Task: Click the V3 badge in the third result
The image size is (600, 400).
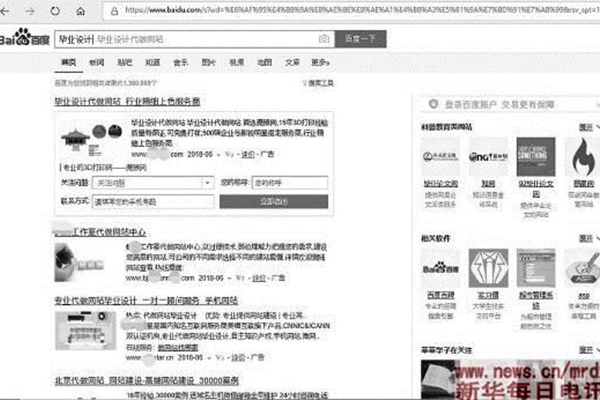Action: coord(220,358)
